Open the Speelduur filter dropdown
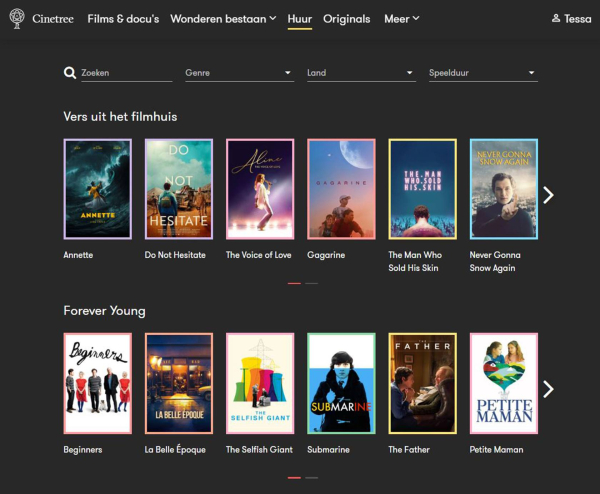Image resolution: width=600 pixels, height=494 pixels. point(482,73)
